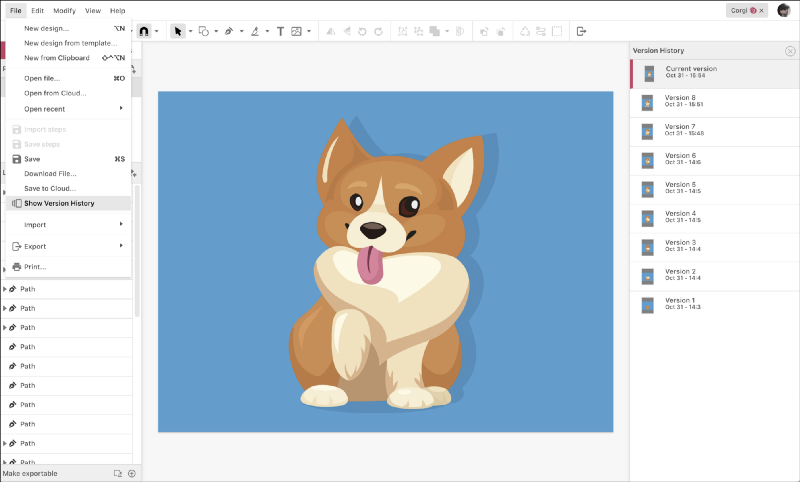Viewport: 800px width, 482px height.
Task: Click the sign-out icon in toolbar
Action: 581,31
